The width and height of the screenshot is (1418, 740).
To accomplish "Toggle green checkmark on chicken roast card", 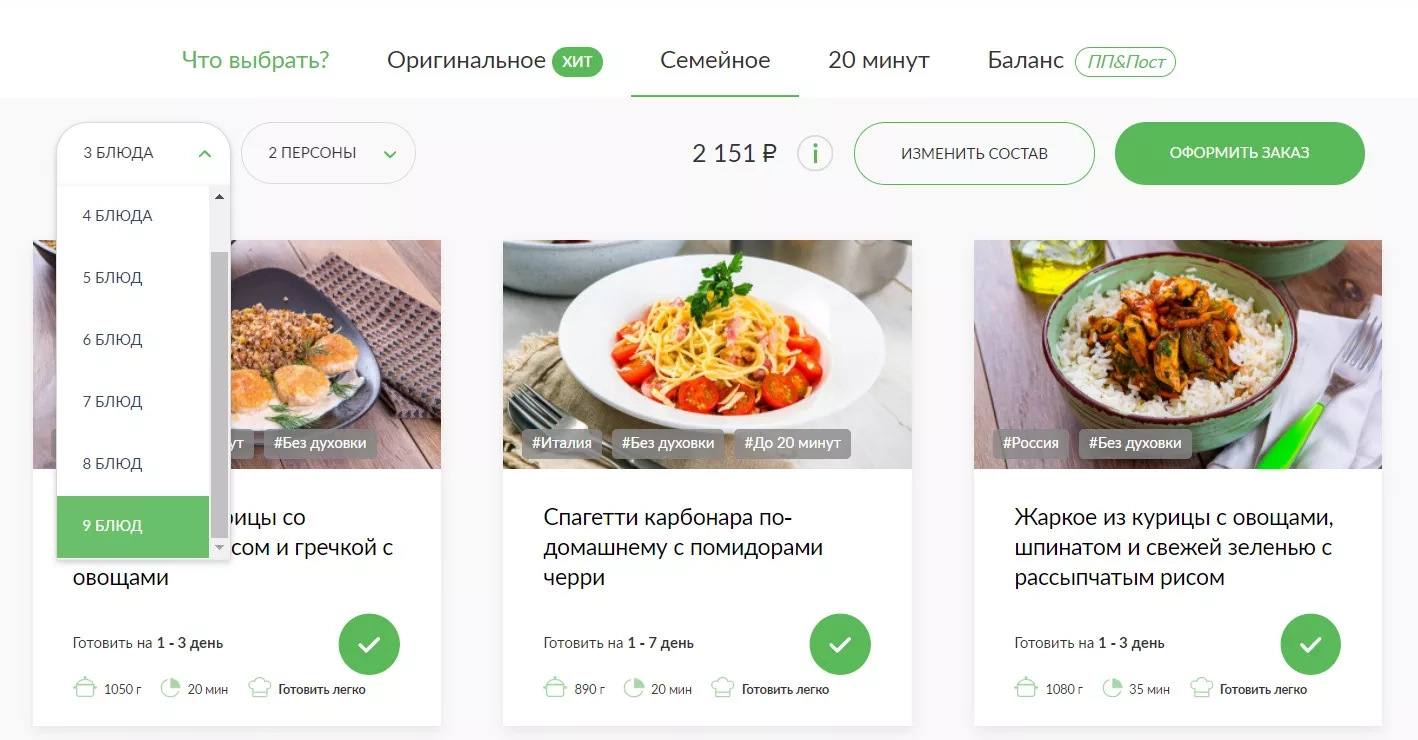I will [x=1311, y=644].
